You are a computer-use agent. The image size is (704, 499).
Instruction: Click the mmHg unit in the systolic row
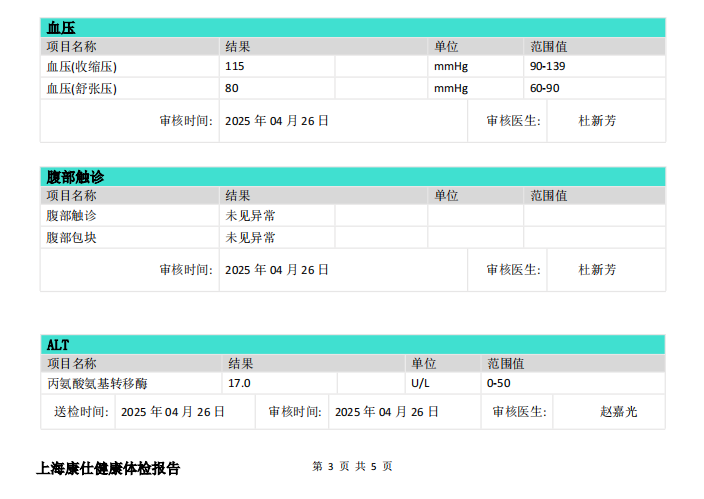pyautogui.click(x=450, y=66)
